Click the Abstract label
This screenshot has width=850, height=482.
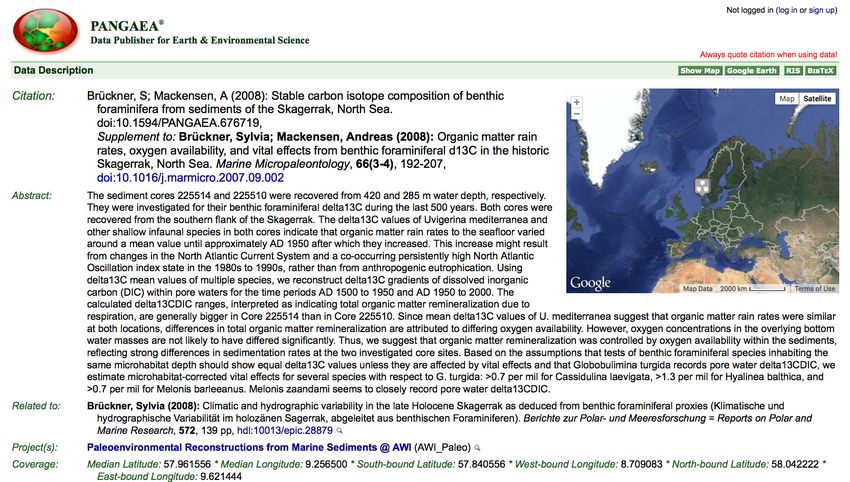(x=32, y=196)
